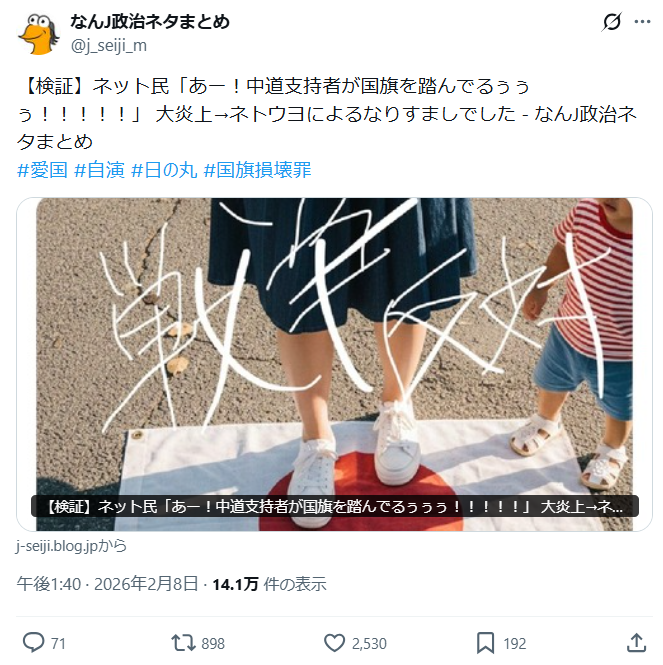Click the j-seiji.blog.jp source link
The width and height of the screenshot is (663, 665).
(71, 546)
